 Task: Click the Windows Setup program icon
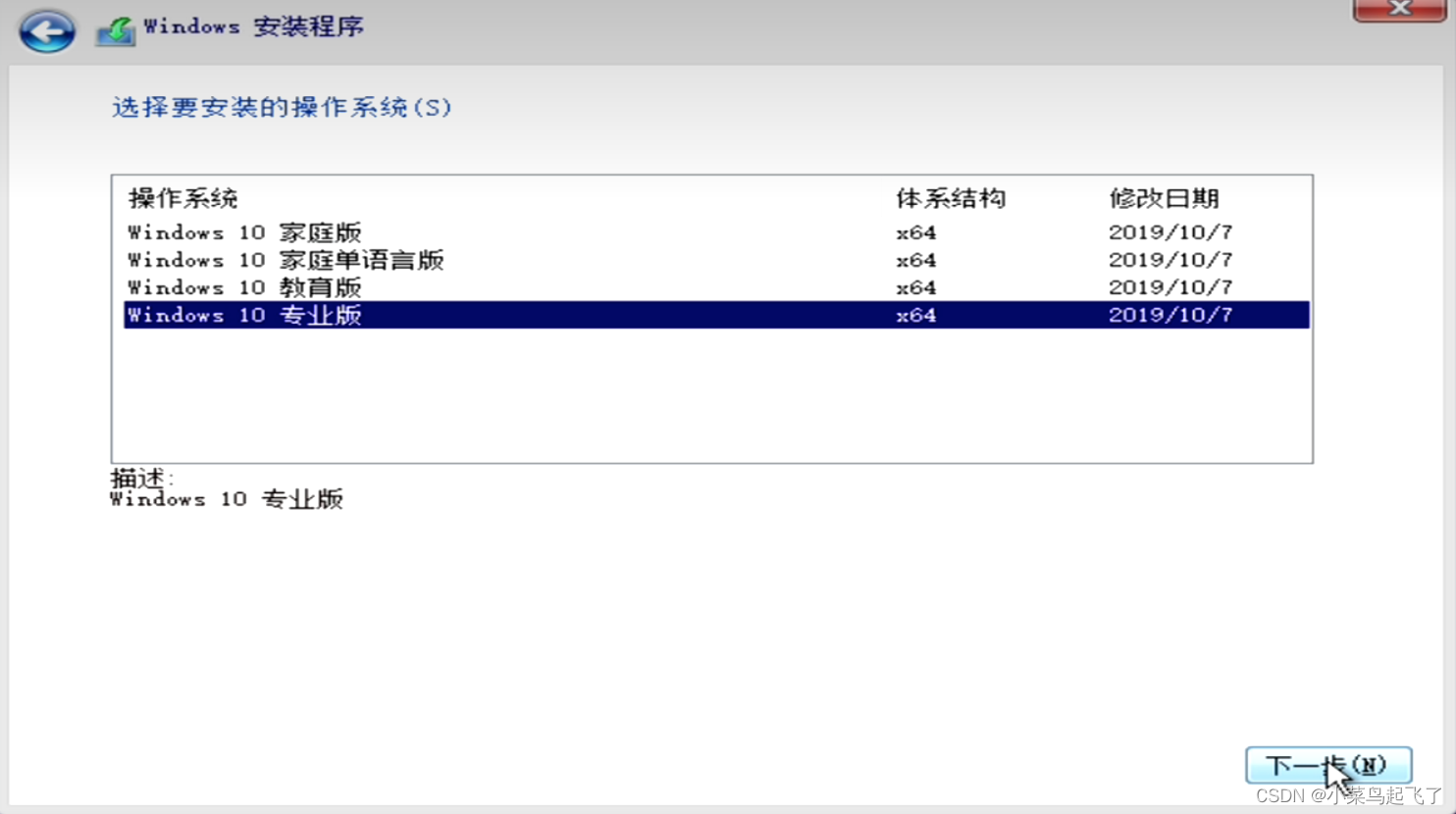click(116, 30)
